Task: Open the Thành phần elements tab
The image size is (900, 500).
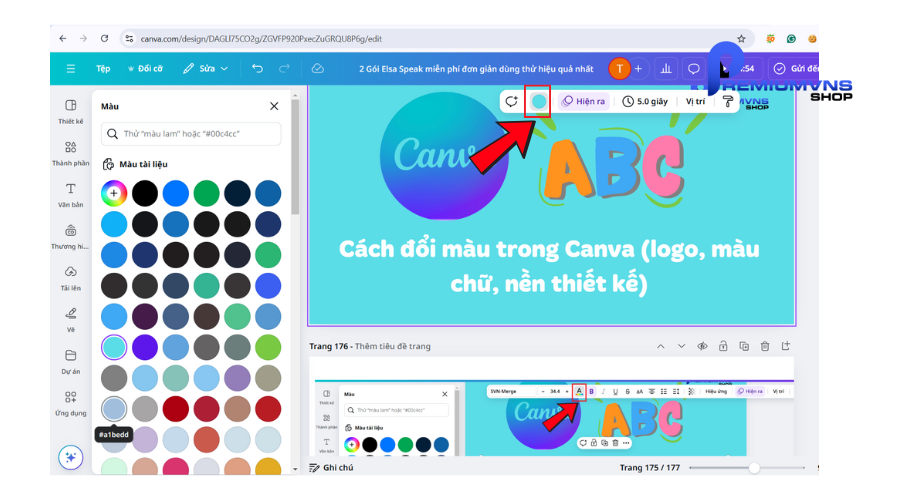Action: tap(71, 153)
